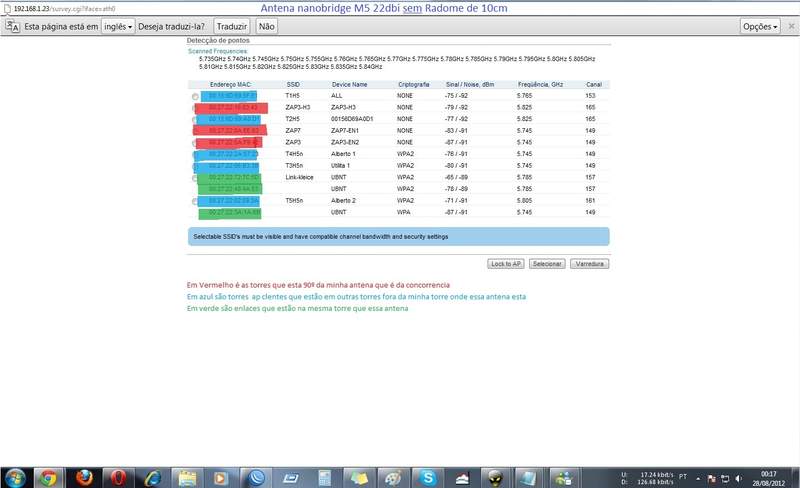Click the address bar URL 192.168.1.23
This screenshot has width=800, height=488.
[64, 9]
